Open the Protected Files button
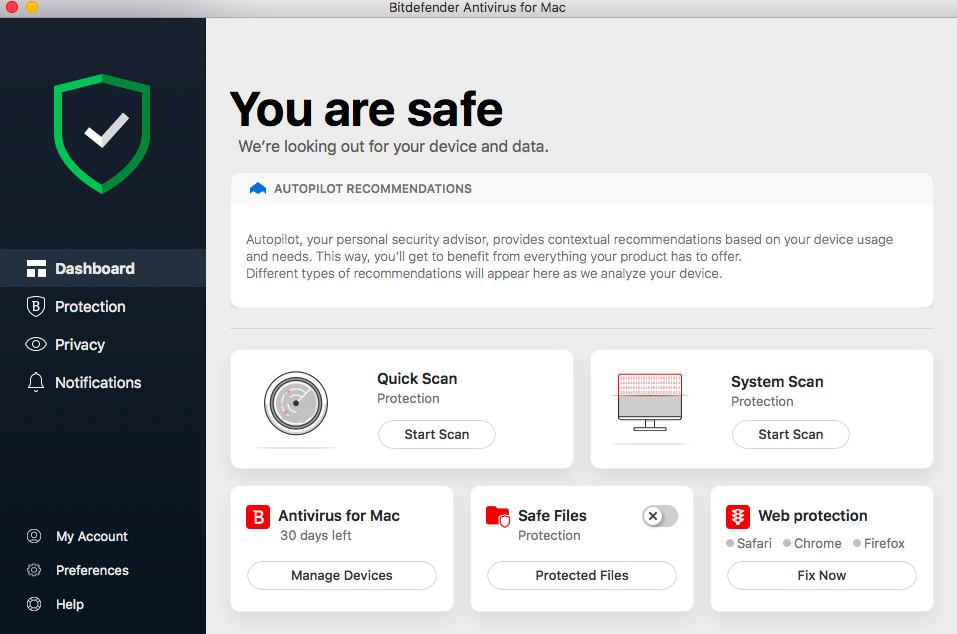957x634 pixels. coord(582,575)
